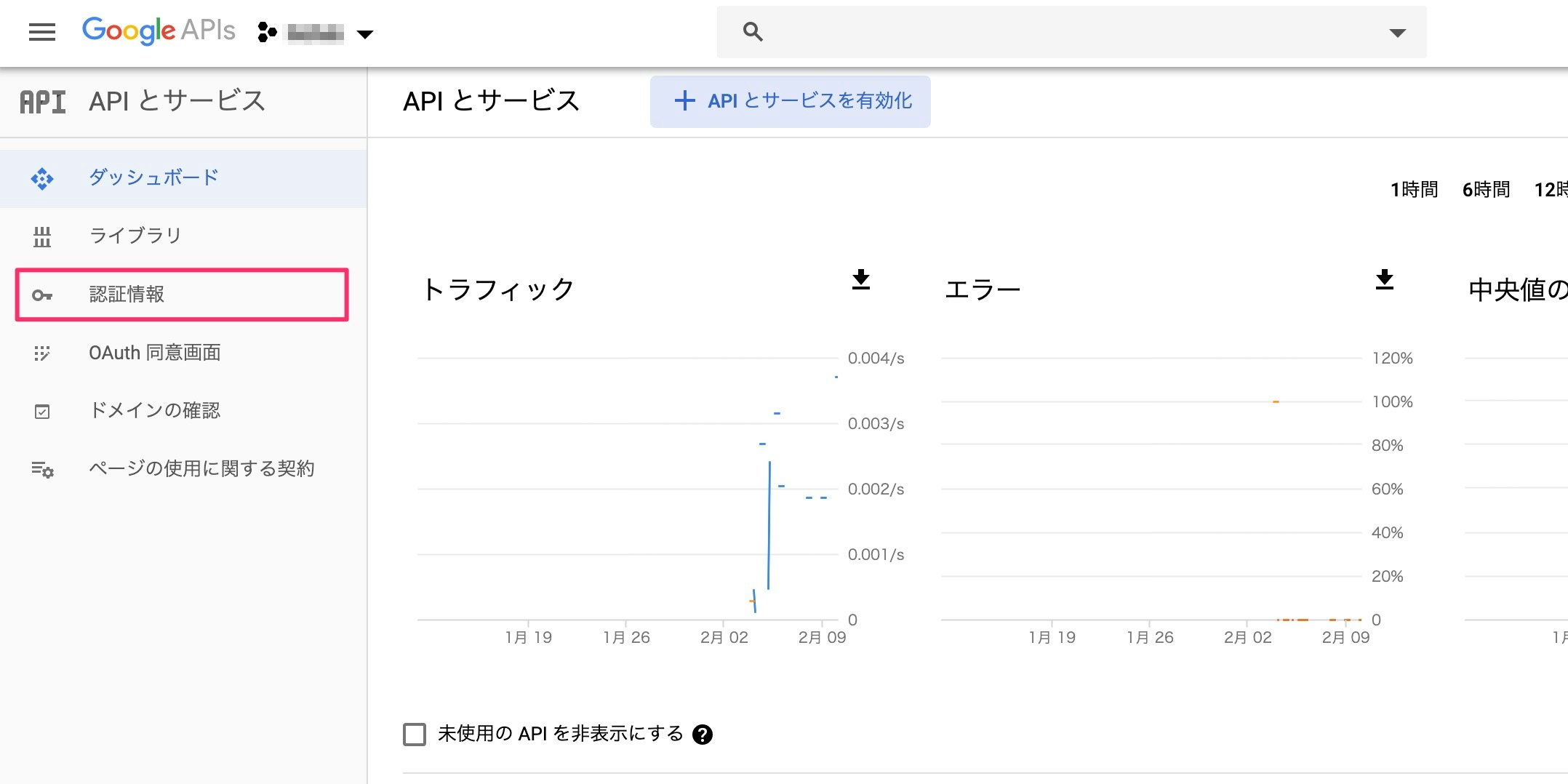1568x784 pixels.
Task: Click the key icon for 認証情報
Action: [x=42, y=295]
